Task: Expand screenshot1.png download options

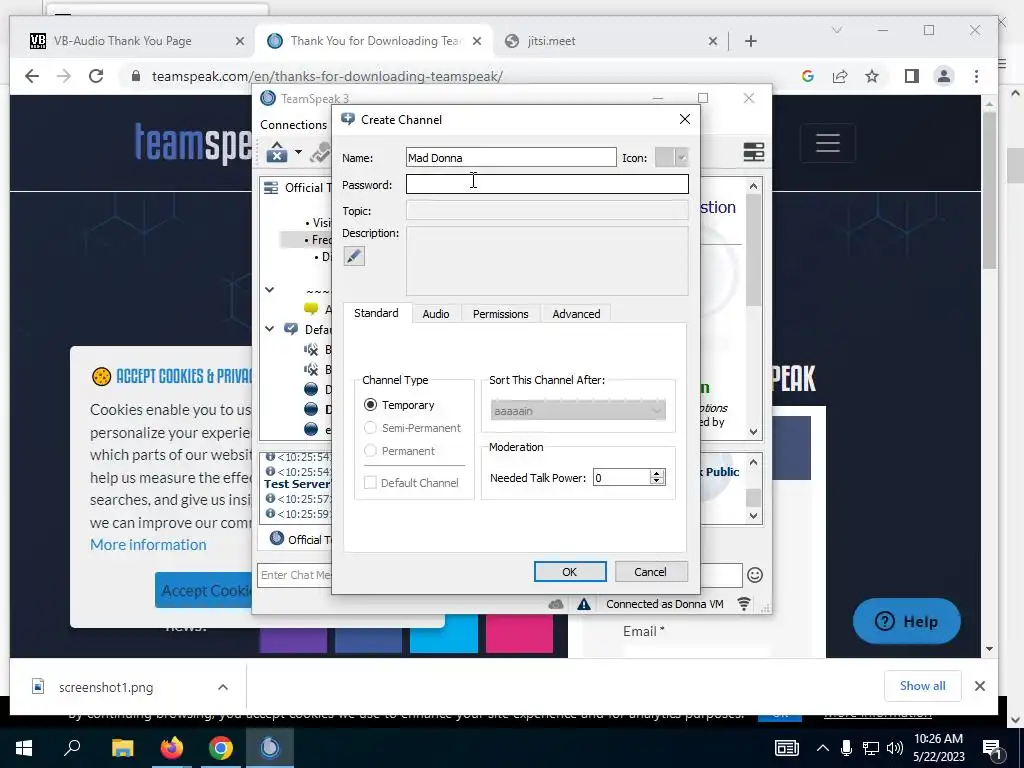Action: (223, 687)
